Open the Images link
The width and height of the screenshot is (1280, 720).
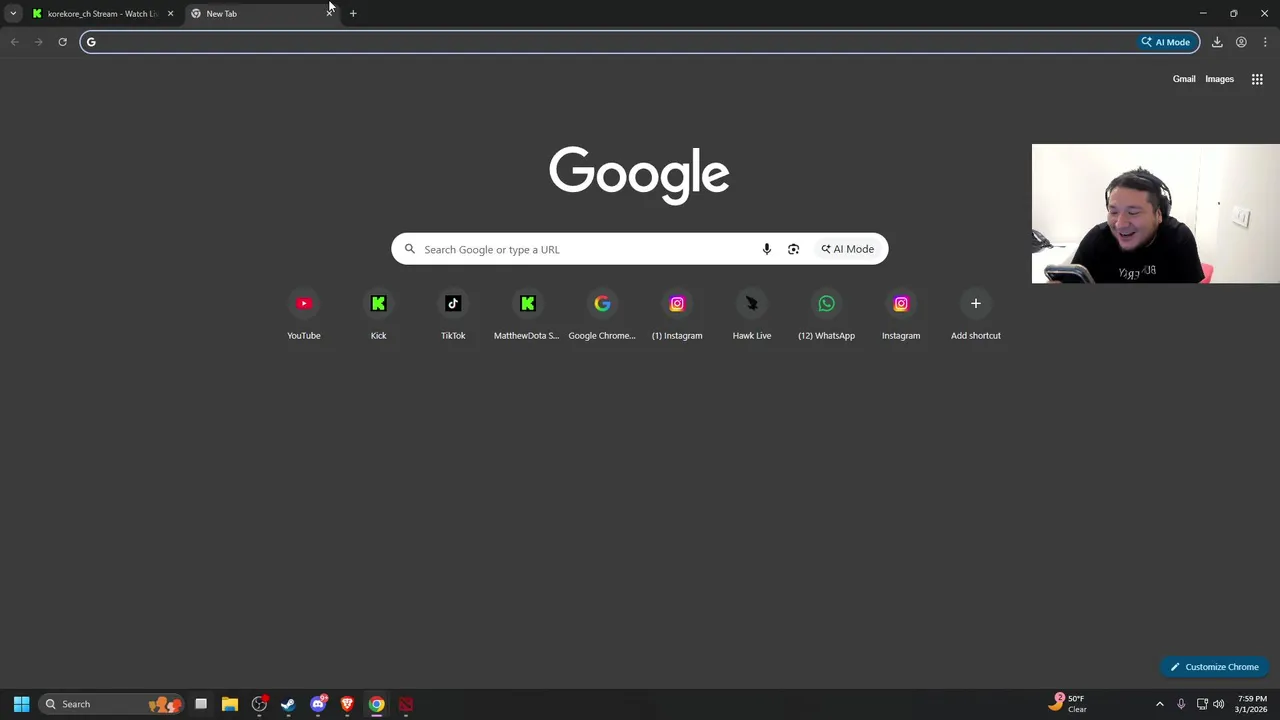[x=1219, y=79]
